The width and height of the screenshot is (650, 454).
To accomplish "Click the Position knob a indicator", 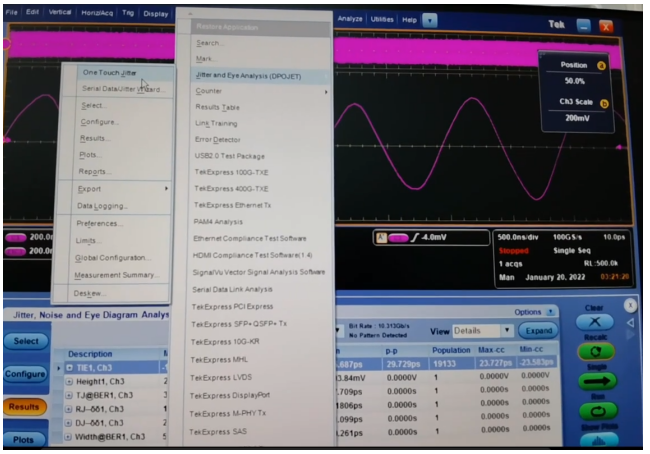I will 601,66.
